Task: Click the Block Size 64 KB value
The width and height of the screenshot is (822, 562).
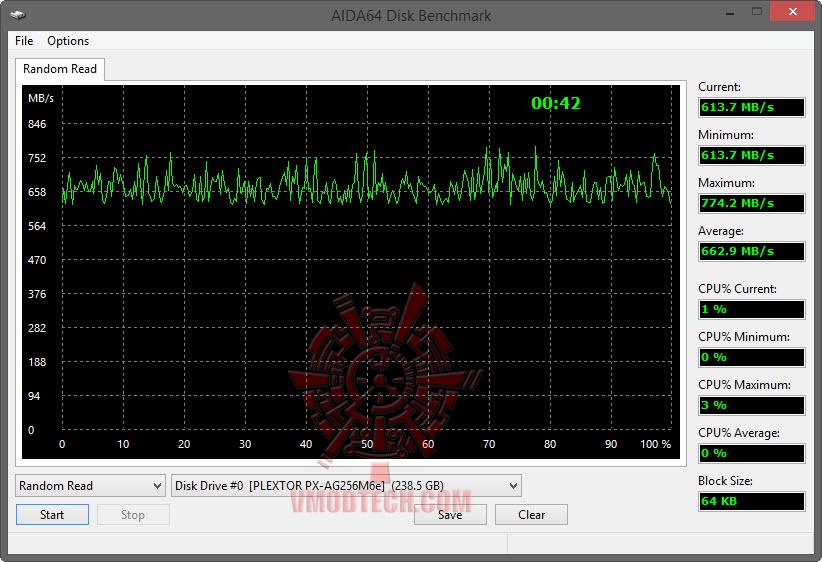Action: pyautogui.click(x=752, y=501)
